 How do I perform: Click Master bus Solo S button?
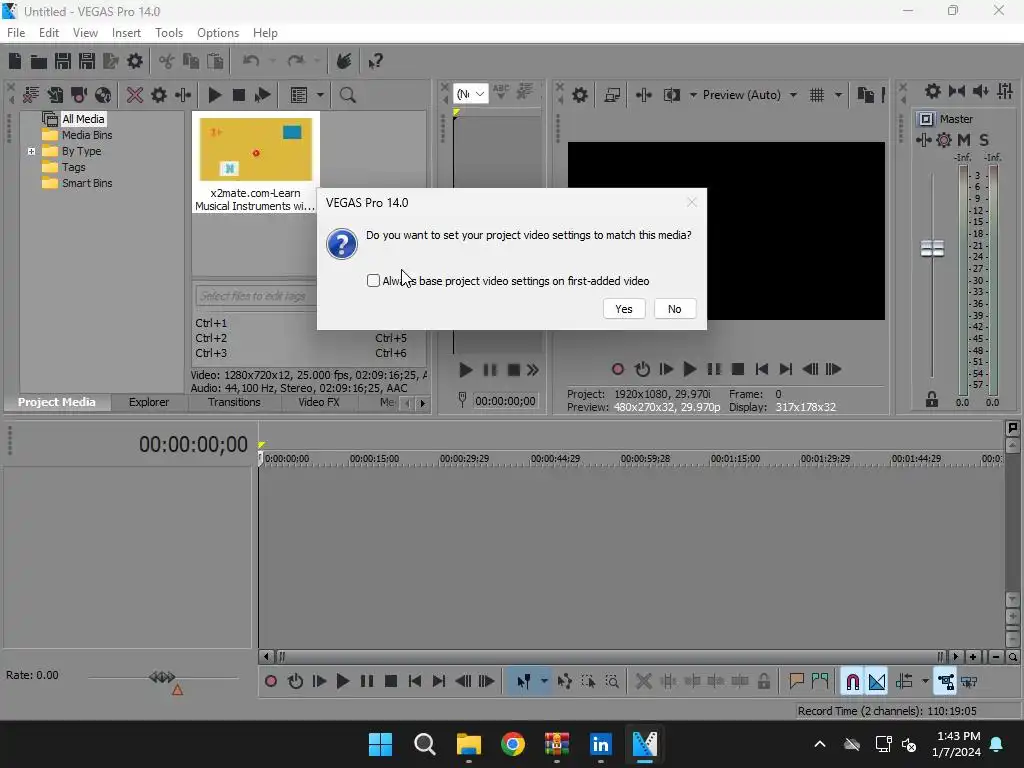[x=984, y=140]
